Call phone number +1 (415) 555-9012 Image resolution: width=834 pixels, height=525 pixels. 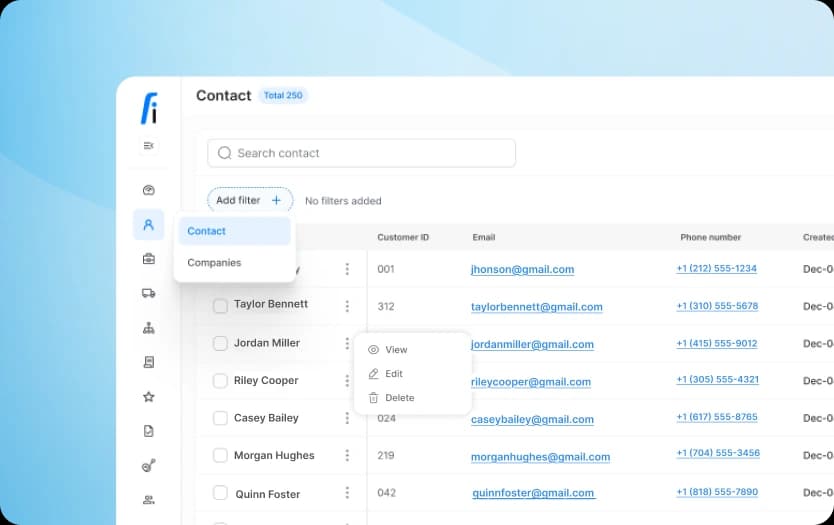[716, 343]
